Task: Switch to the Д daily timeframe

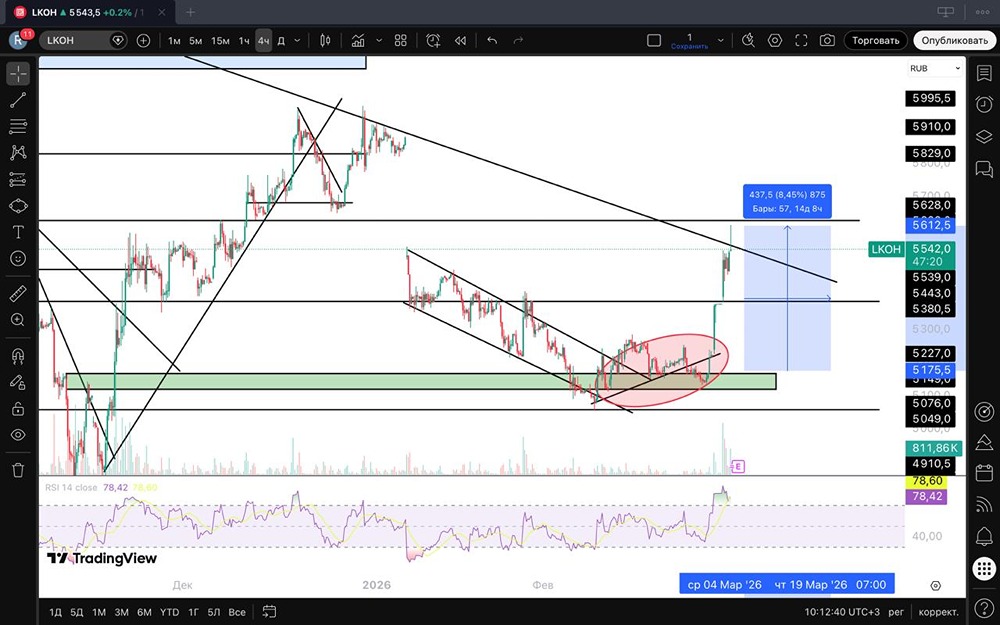Action: (281, 40)
